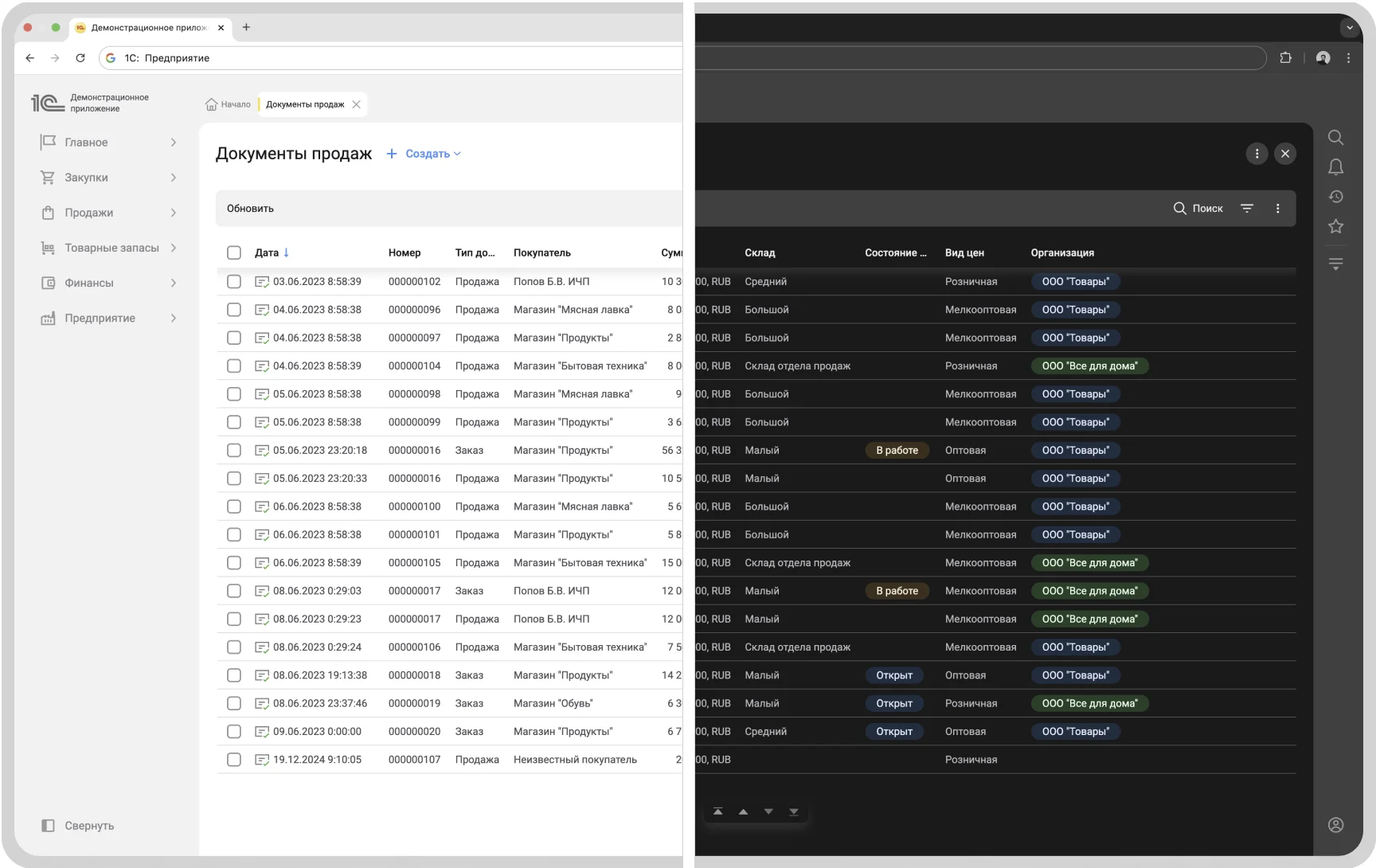Expand the Продажи menu section
Screen dimensions: 1376x868
(x=108, y=213)
